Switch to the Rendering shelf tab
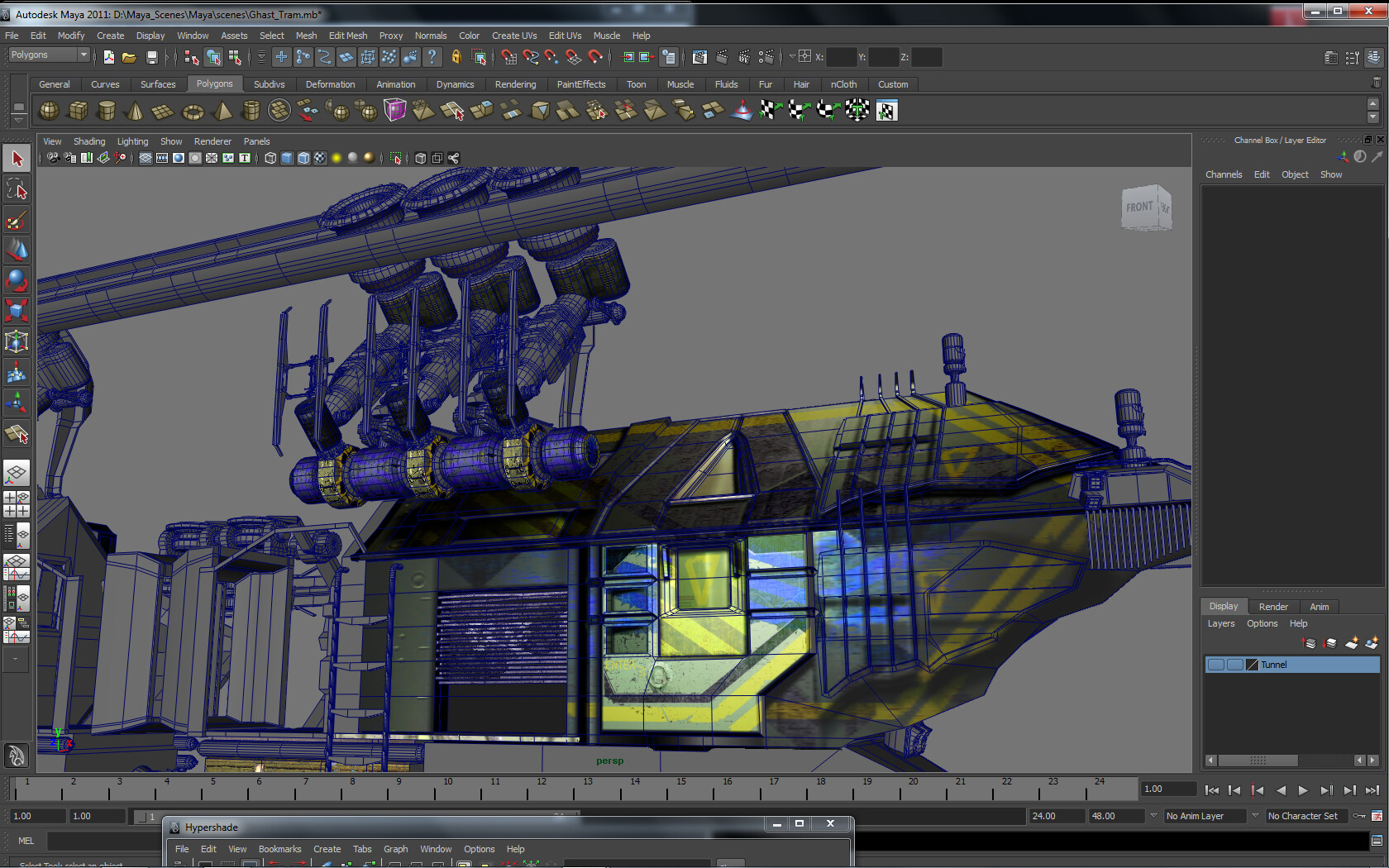The width and height of the screenshot is (1389, 868). point(515,84)
